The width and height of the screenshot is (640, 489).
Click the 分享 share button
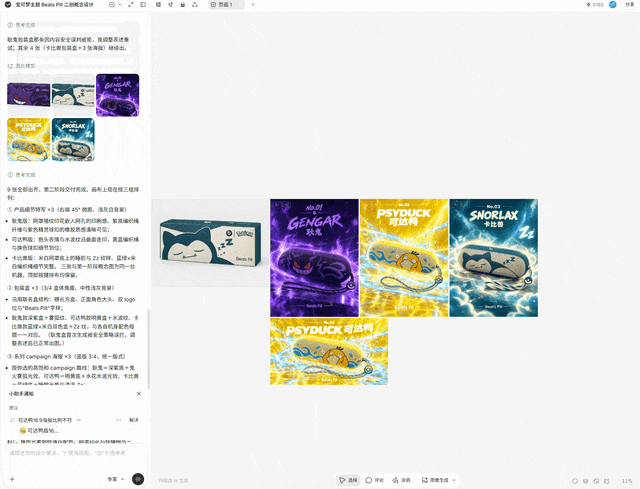click(629, 4)
